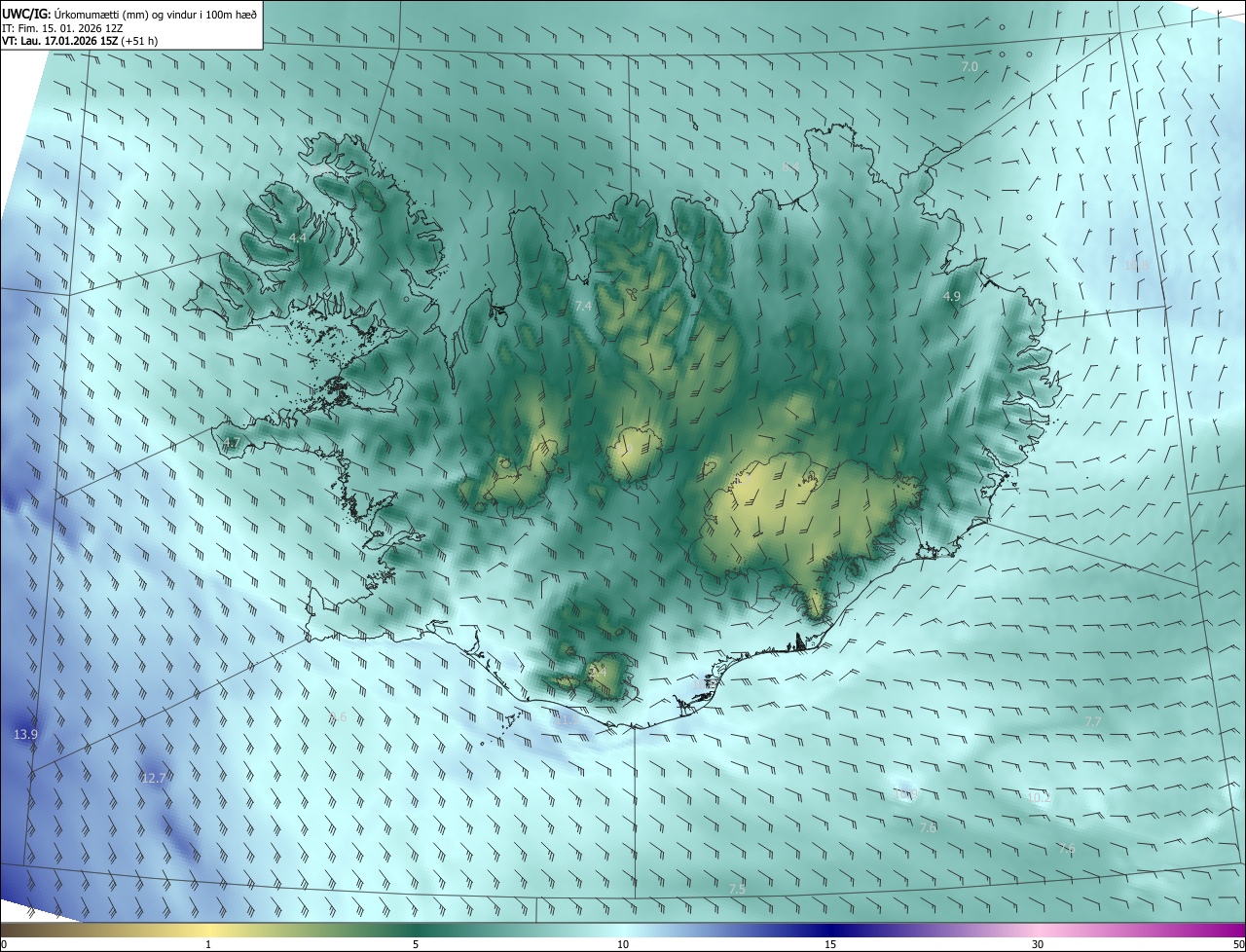
Task: Click the colorbar tick label 30
Action: (x=1038, y=944)
